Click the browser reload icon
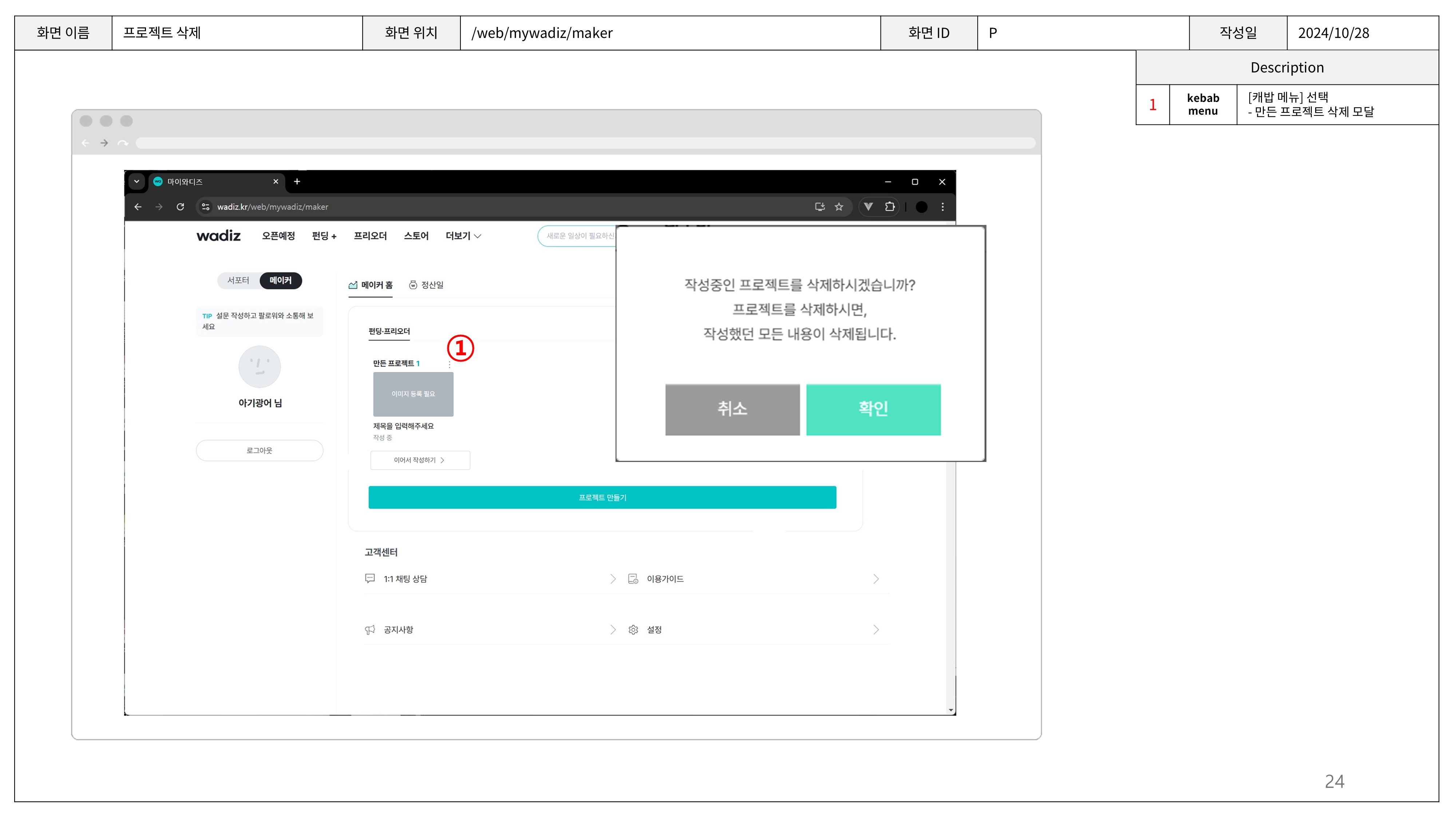 click(180, 207)
